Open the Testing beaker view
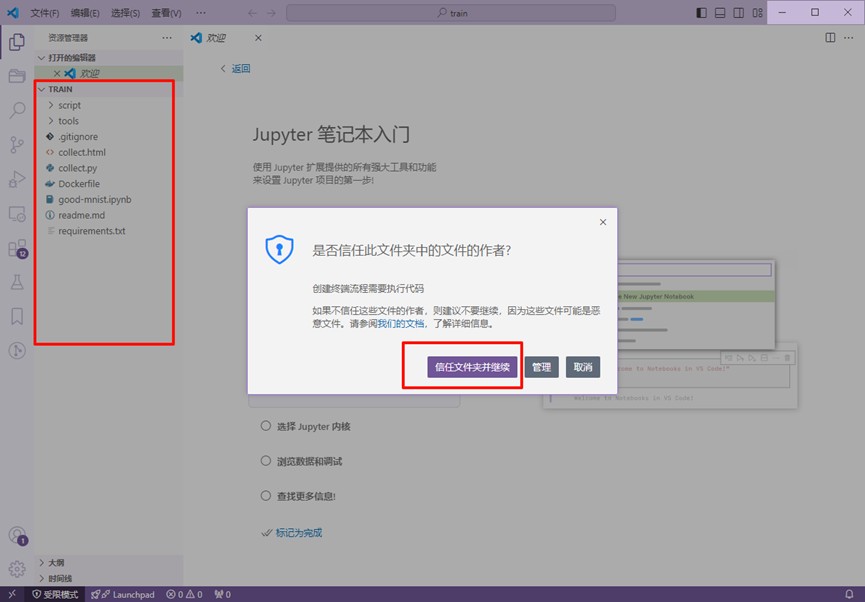 click(17, 282)
